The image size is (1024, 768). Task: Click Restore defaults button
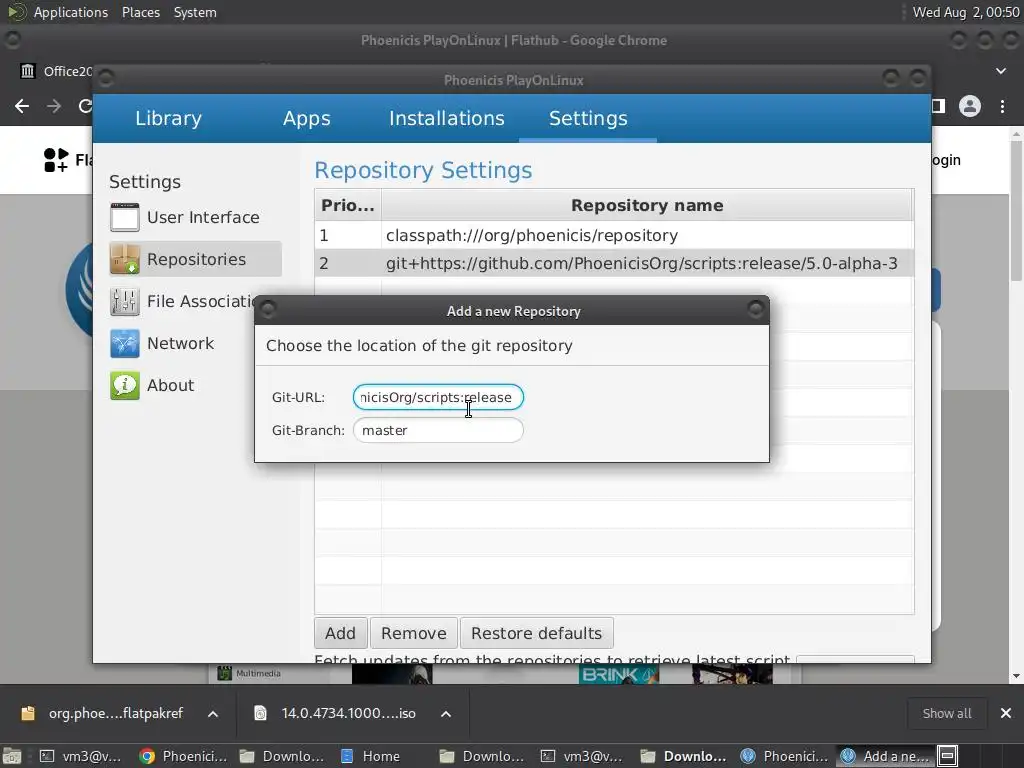pyautogui.click(x=536, y=633)
